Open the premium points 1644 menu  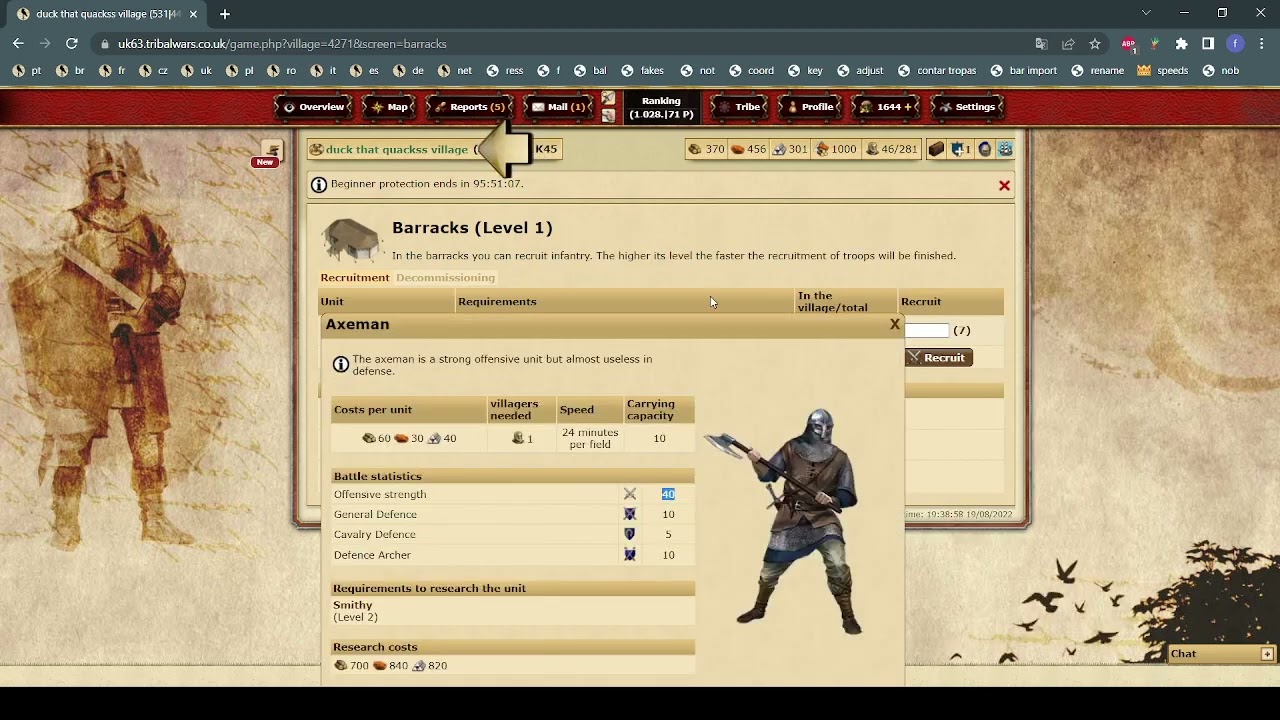point(886,107)
